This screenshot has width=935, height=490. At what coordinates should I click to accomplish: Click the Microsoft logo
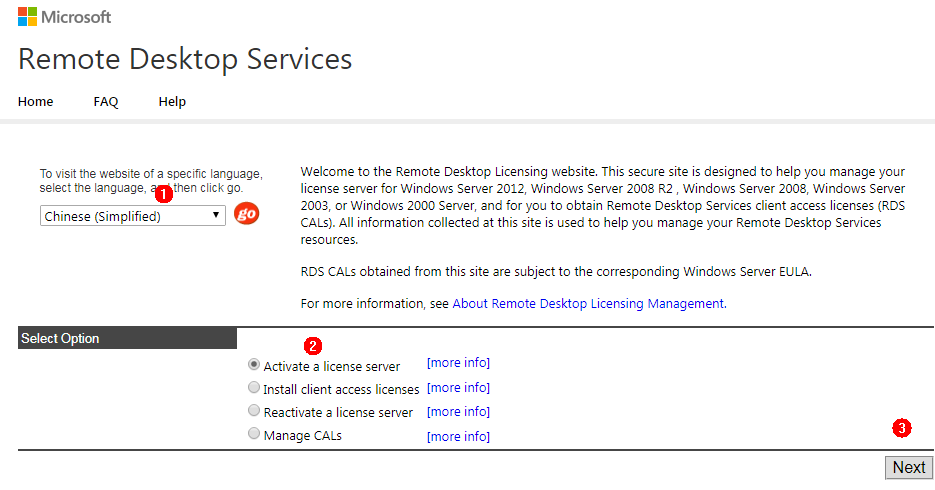[64, 17]
